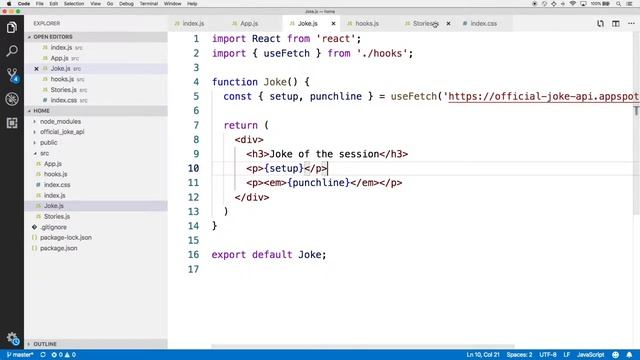Screen dimensions: 640x360
Task: Collapse the HOME folder section
Action: (x=96, y=111)
